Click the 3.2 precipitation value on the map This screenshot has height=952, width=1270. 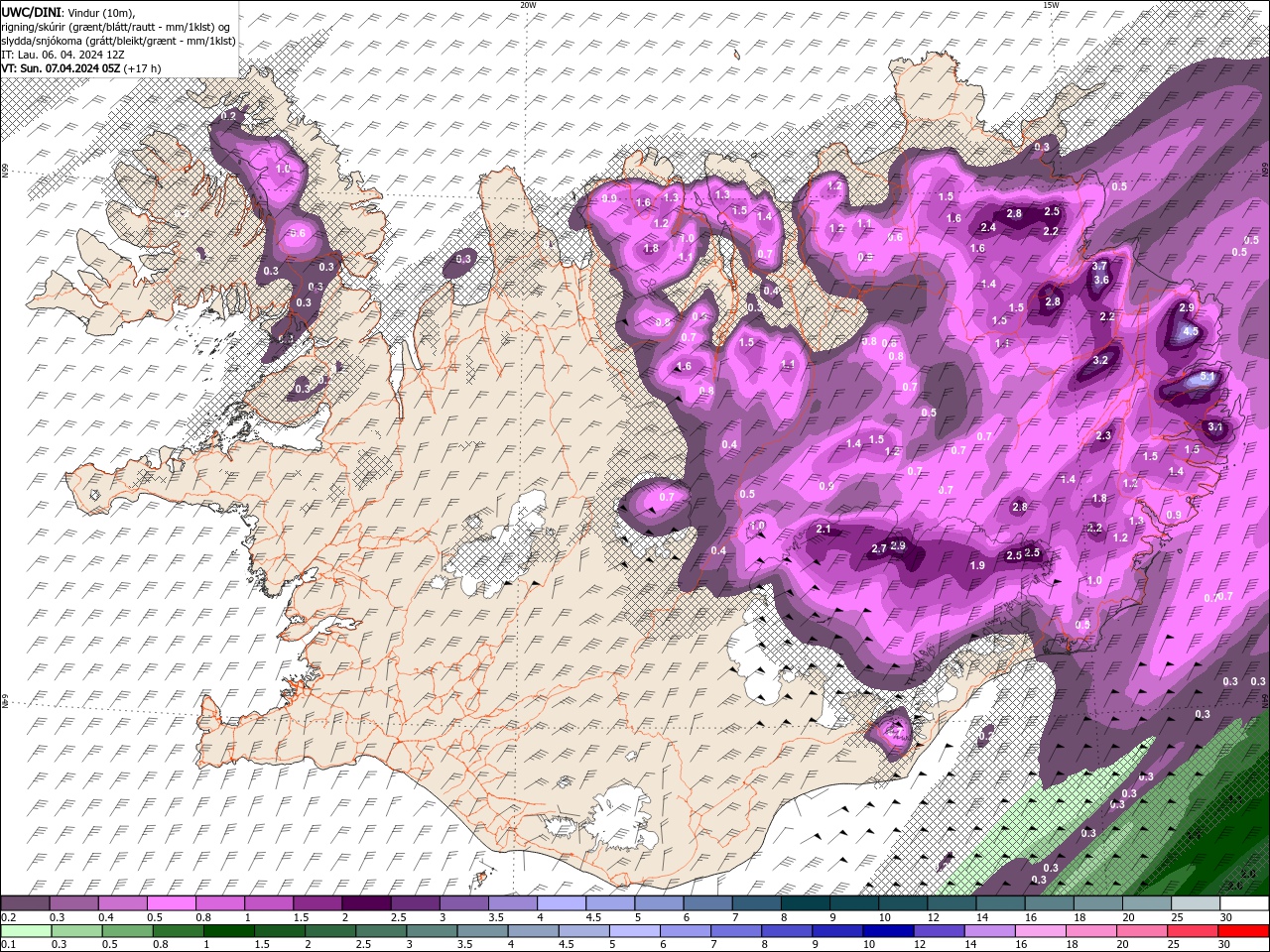(1100, 361)
